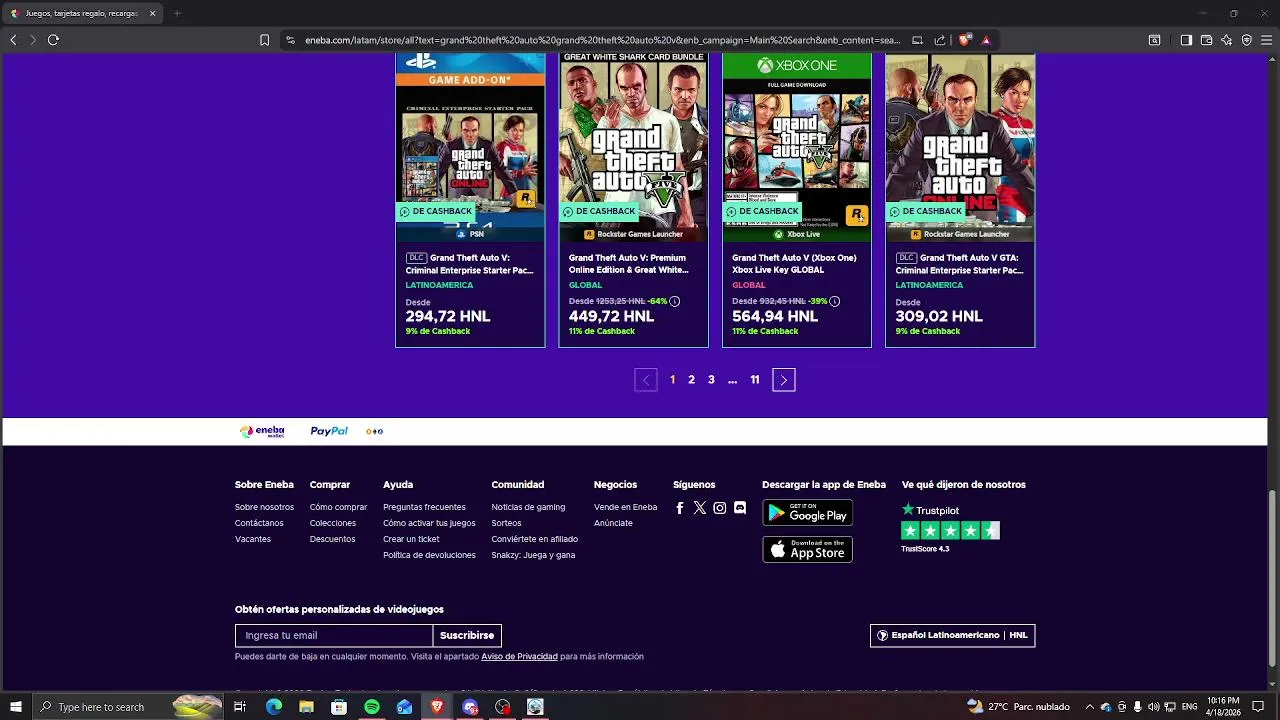Open the Descuentos footer link
The image size is (1280, 720).
point(333,539)
